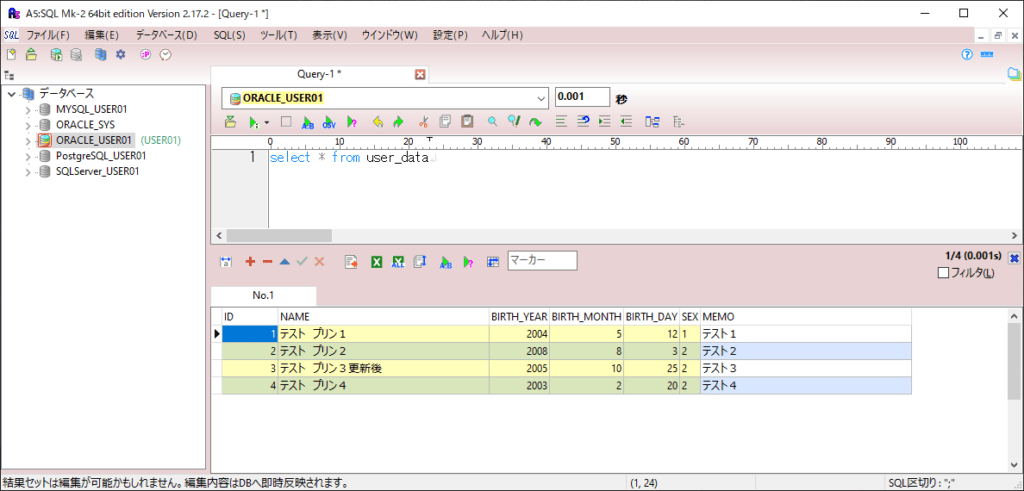1024x491 pixels.
Task: Click the red plus Add Row icon
Action: click(249, 261)
